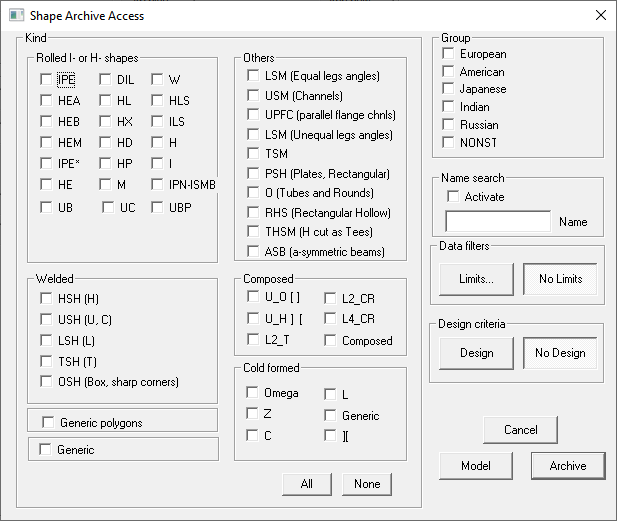
Task: Check the NONST group option
Action: 448,142
